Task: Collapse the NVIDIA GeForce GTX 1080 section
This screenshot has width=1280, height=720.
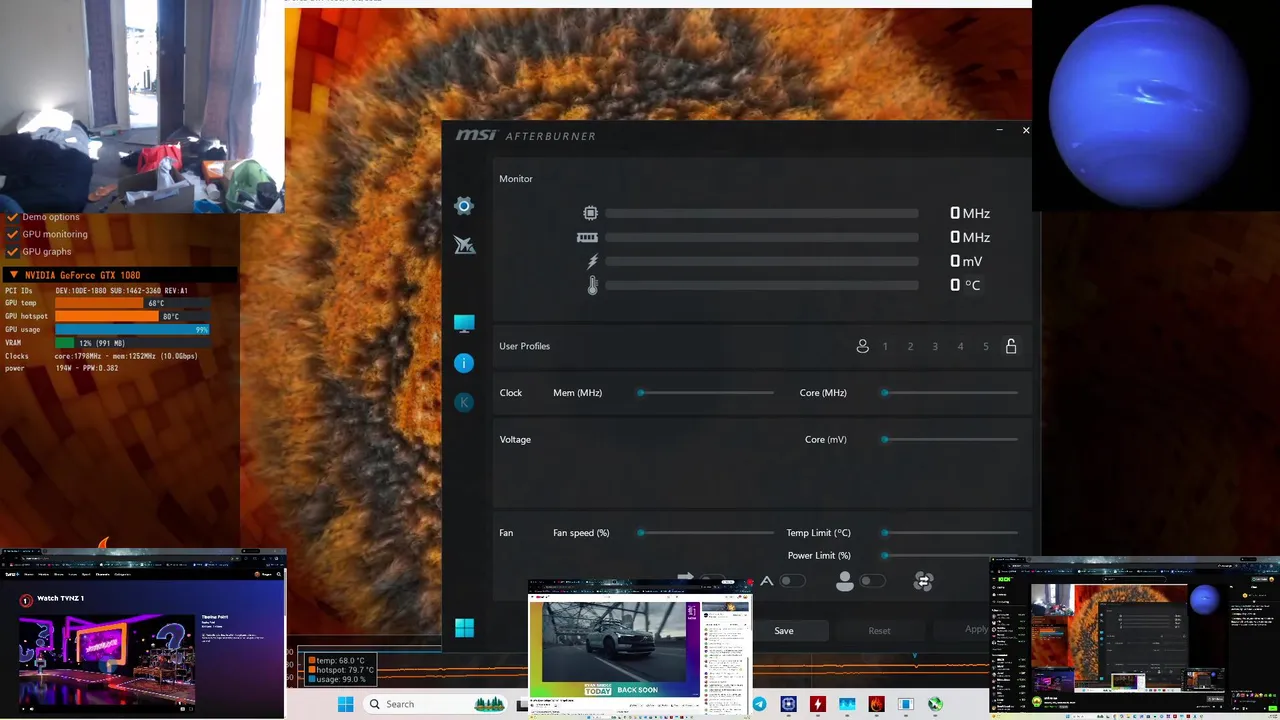Action: tap(14, 275)
